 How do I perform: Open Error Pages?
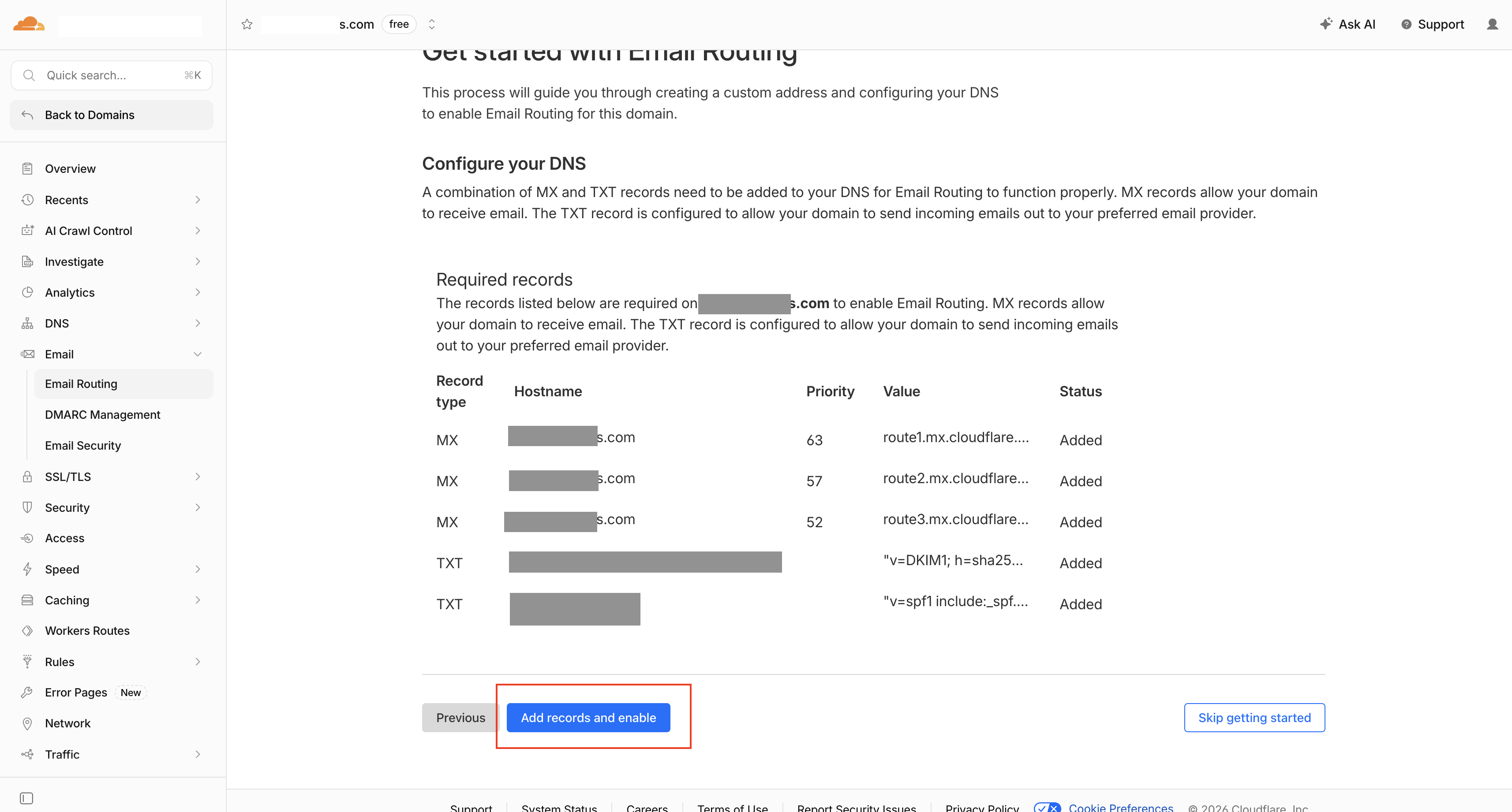pos(76,692)
